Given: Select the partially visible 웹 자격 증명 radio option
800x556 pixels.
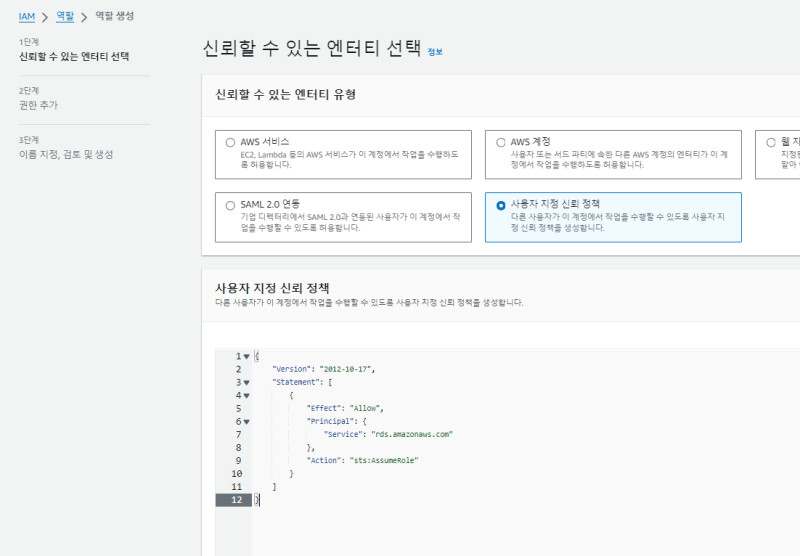Looking at the screenshot, I should (770, 143).
